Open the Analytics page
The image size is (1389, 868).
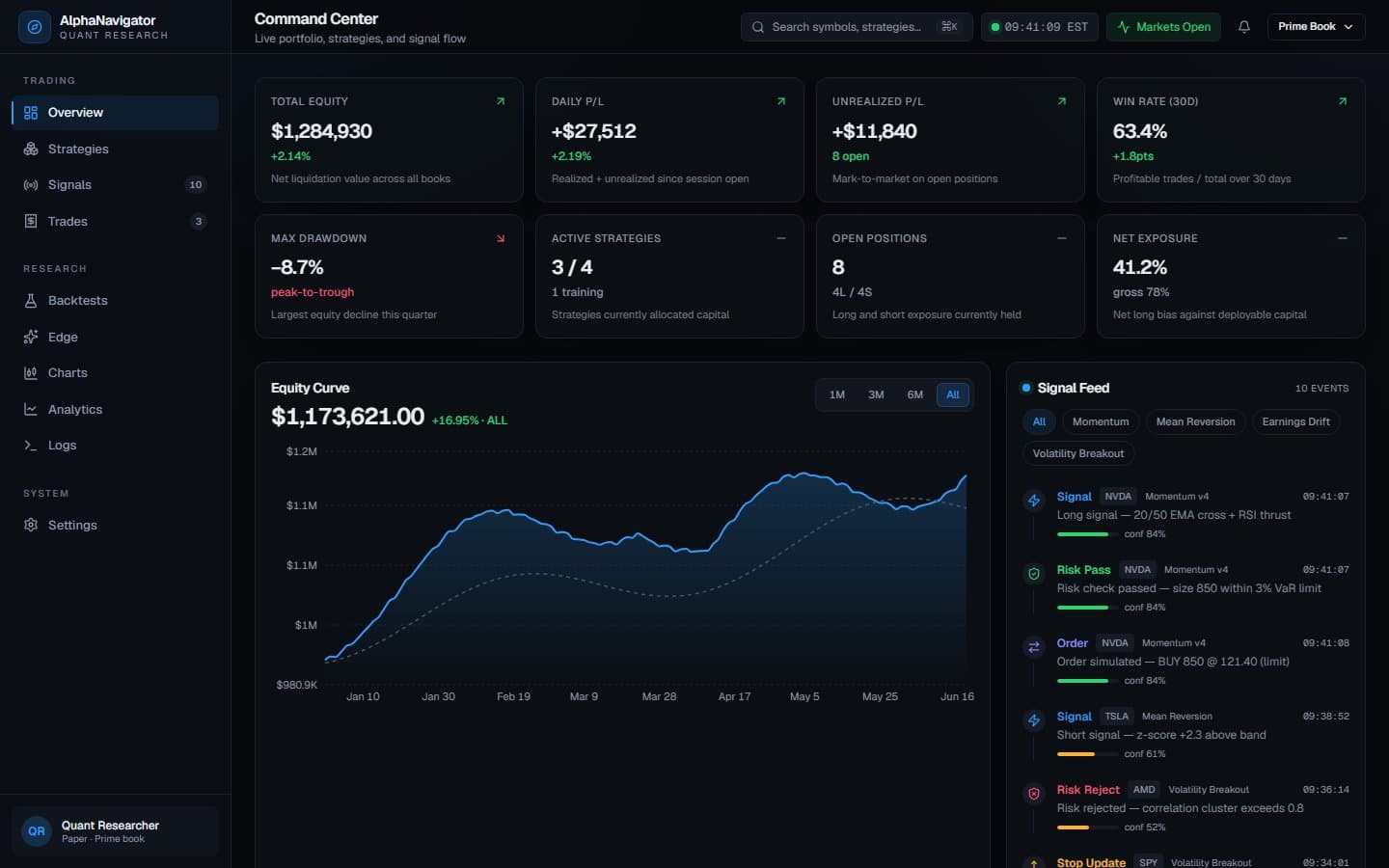115,410
